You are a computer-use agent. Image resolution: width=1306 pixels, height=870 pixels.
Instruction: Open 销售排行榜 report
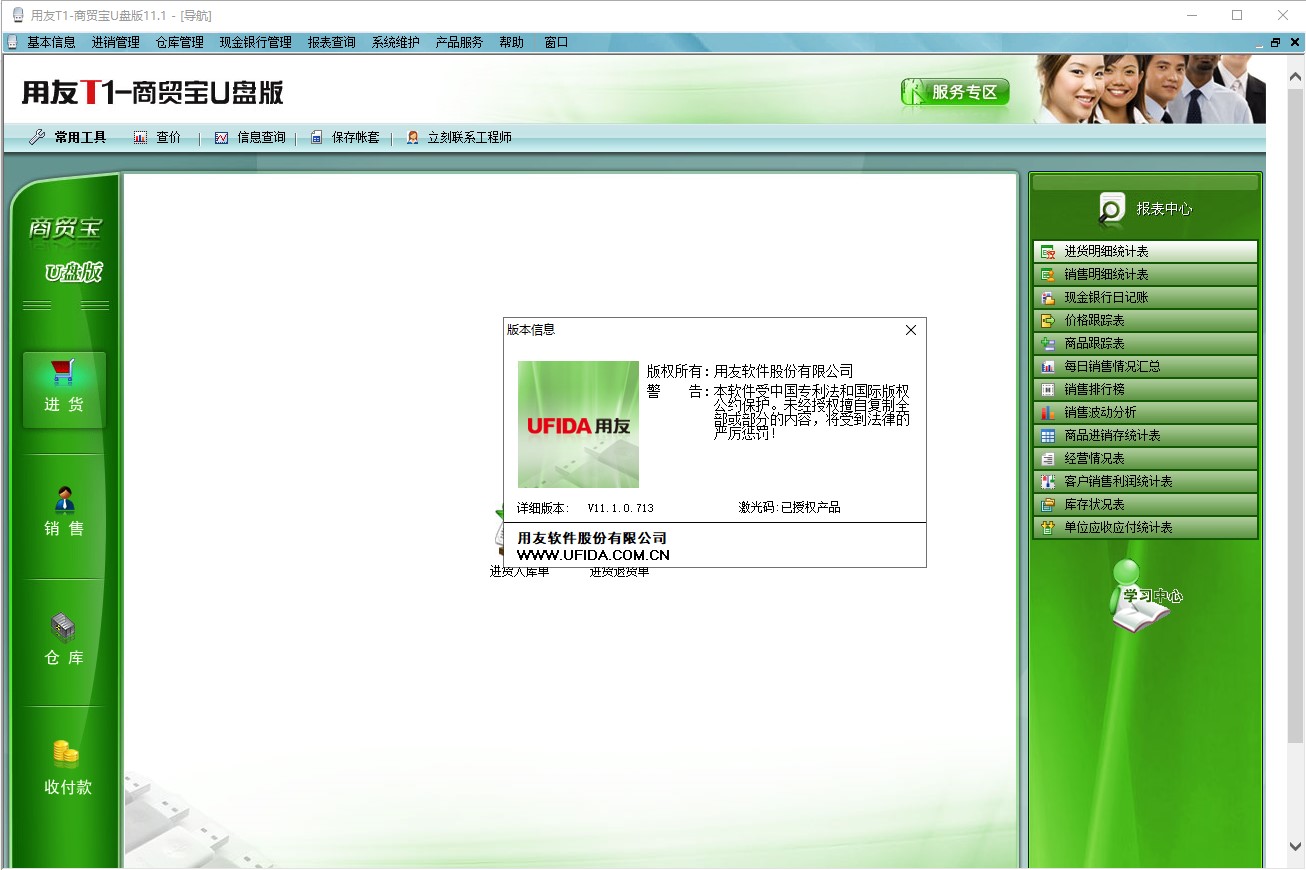click(1145, 389)
